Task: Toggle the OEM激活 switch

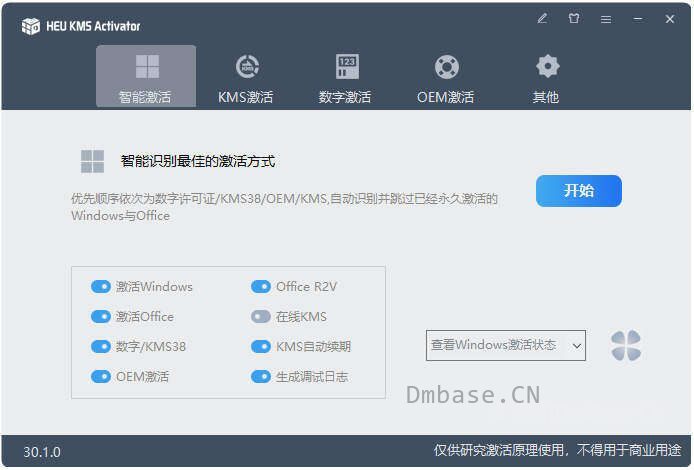Action: coord(100,377)
